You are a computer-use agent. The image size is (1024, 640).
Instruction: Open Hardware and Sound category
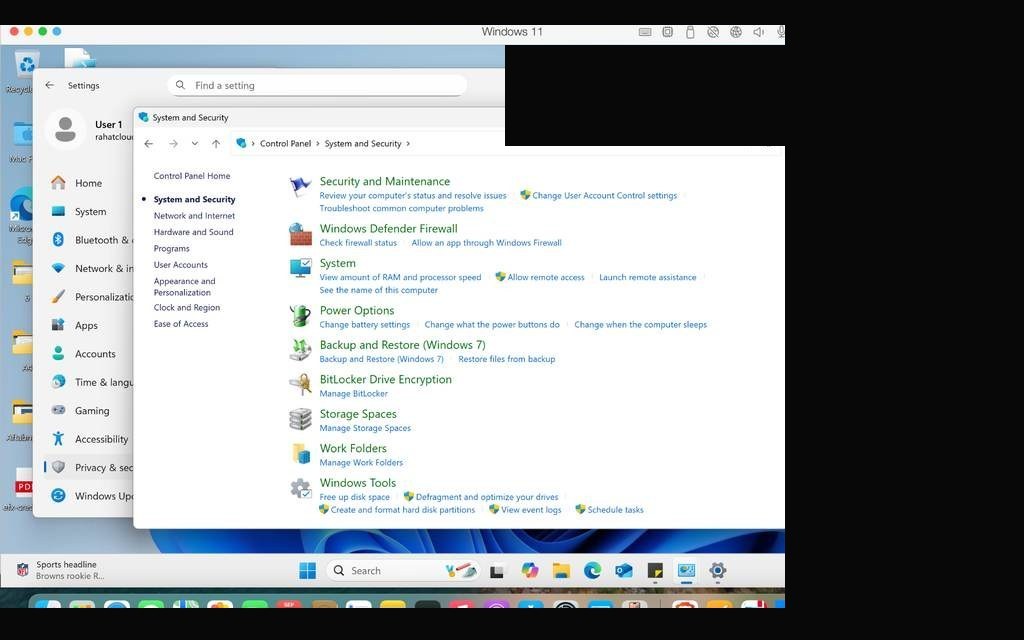point(193,232)
